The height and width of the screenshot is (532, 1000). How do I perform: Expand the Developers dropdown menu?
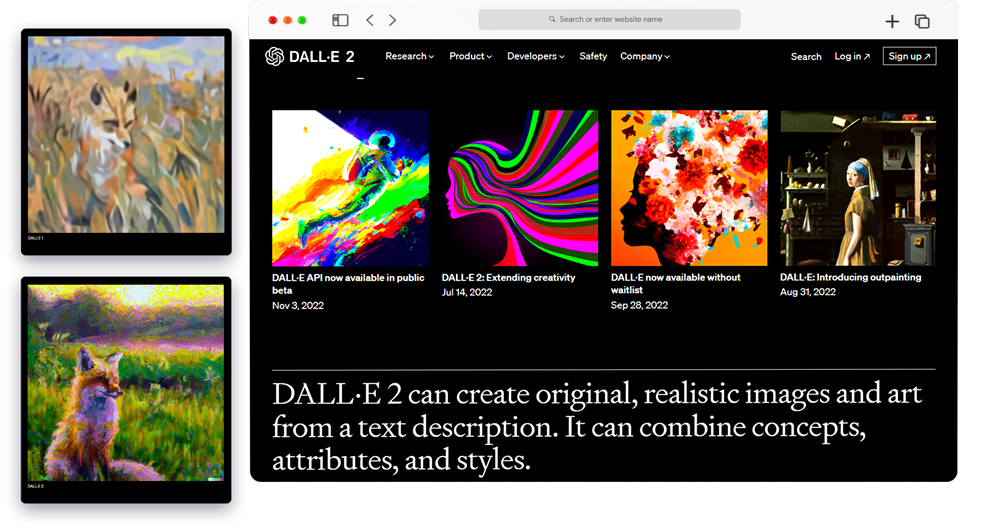coord(536,56)
